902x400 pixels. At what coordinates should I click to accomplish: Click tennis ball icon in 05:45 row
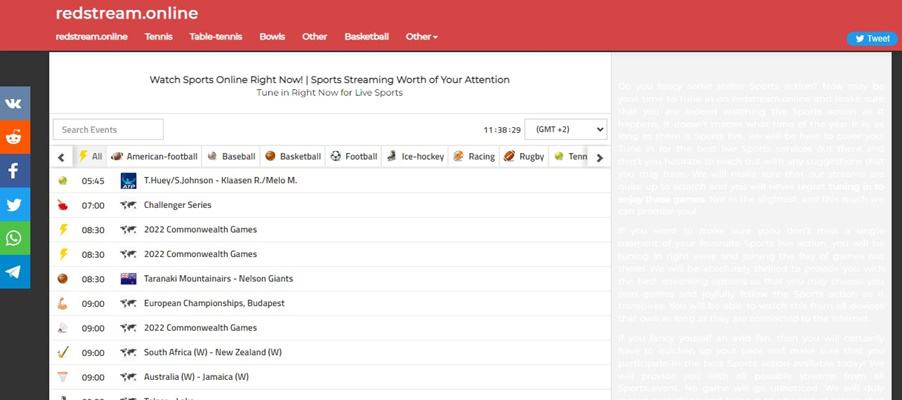coord(63,180)
